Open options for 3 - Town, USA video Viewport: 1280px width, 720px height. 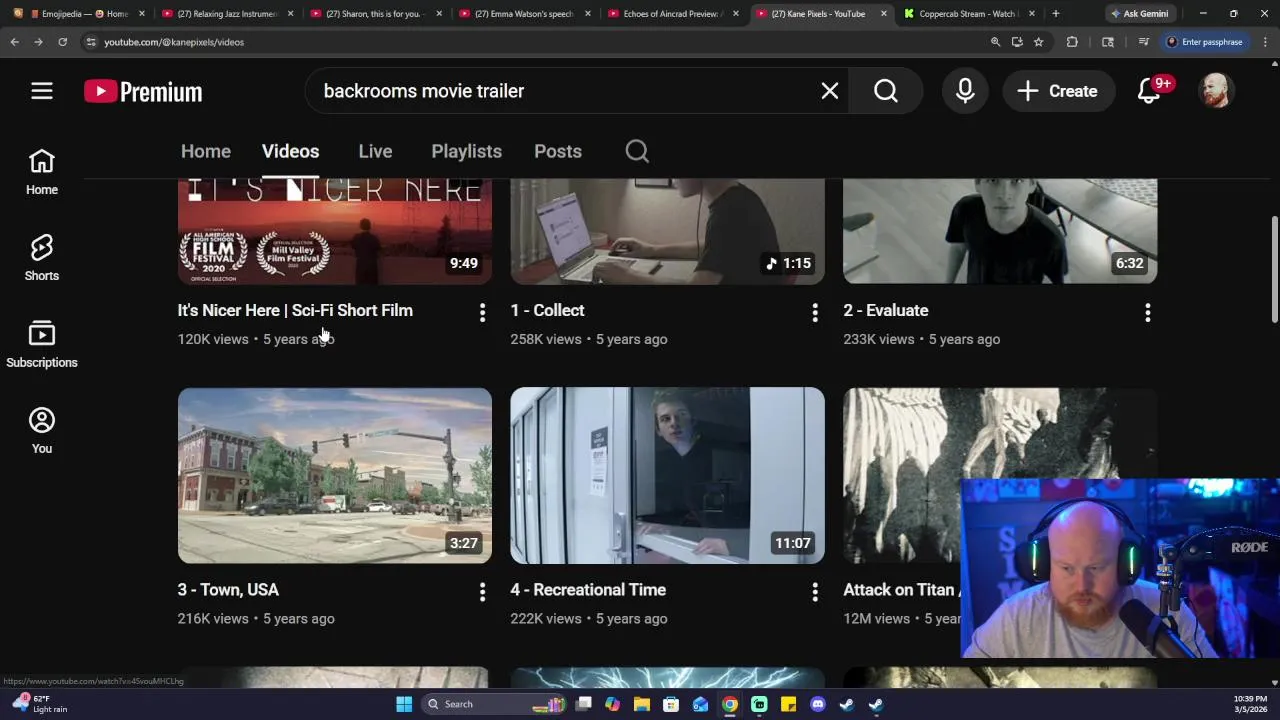pyautogui.click(x=482, y=592)
